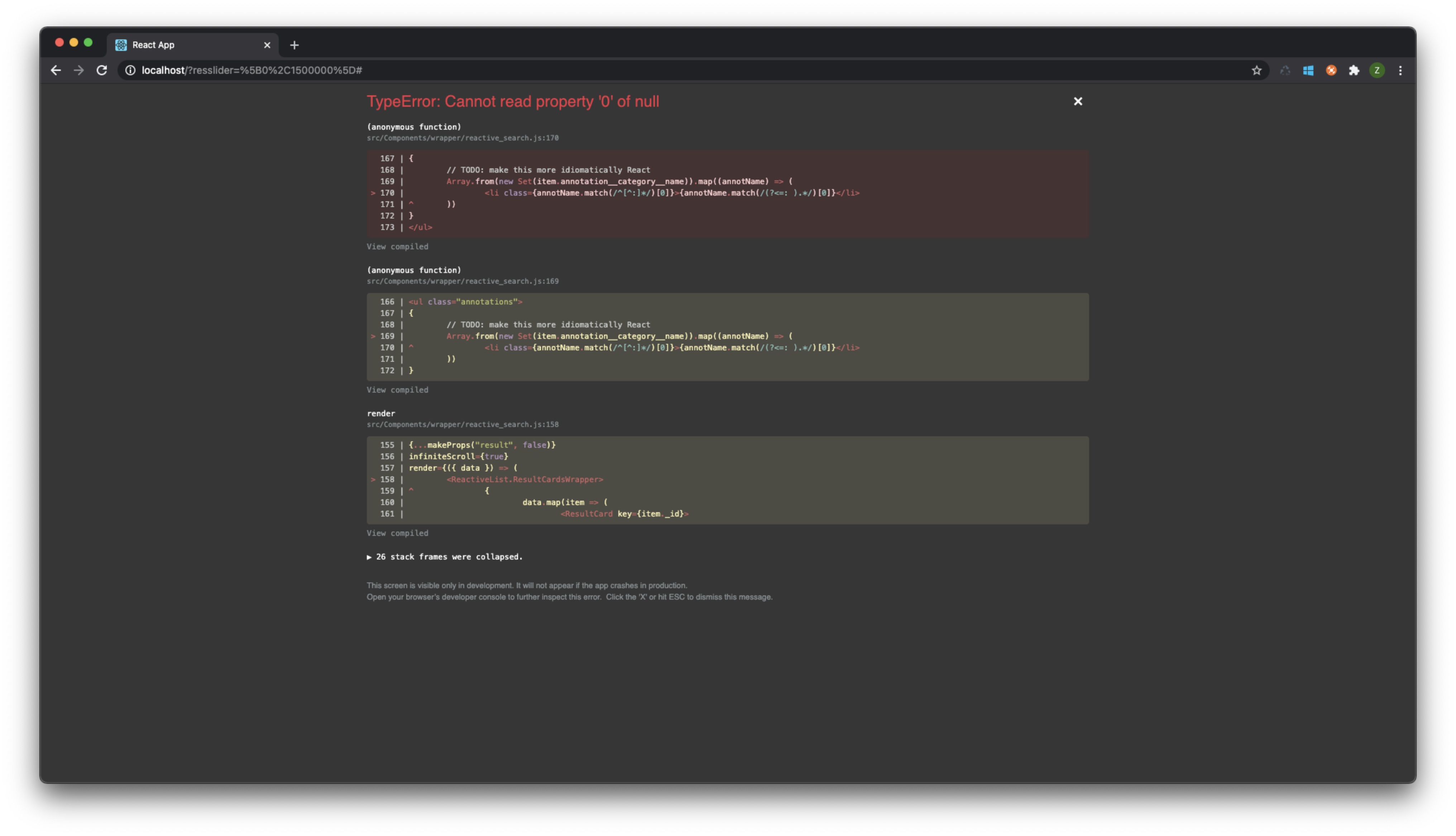Click the back navigation arrow

56,70
